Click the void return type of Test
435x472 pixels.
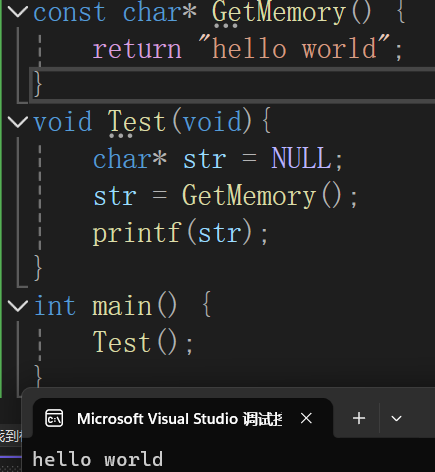coord(63,122)
